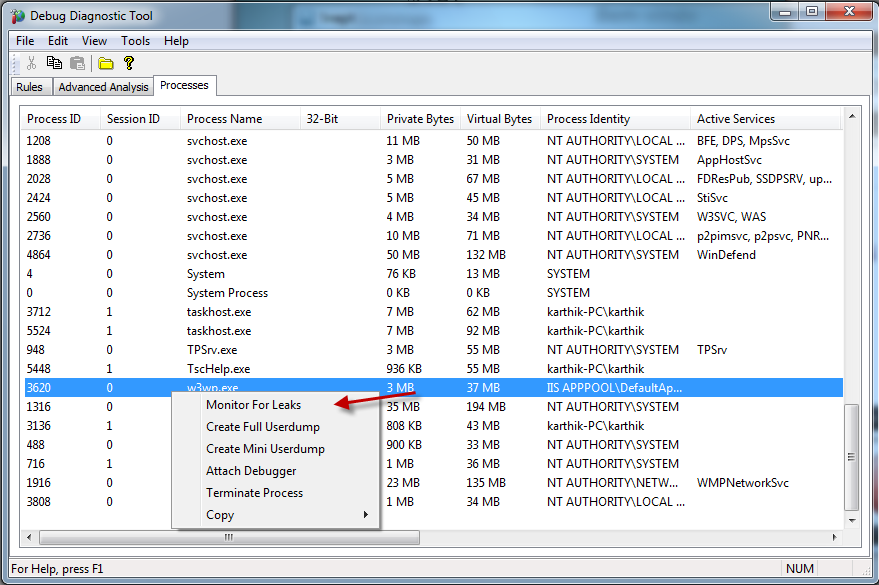Sort by Active Services column header
The image size is (879, 585).
tap(766, 119)
